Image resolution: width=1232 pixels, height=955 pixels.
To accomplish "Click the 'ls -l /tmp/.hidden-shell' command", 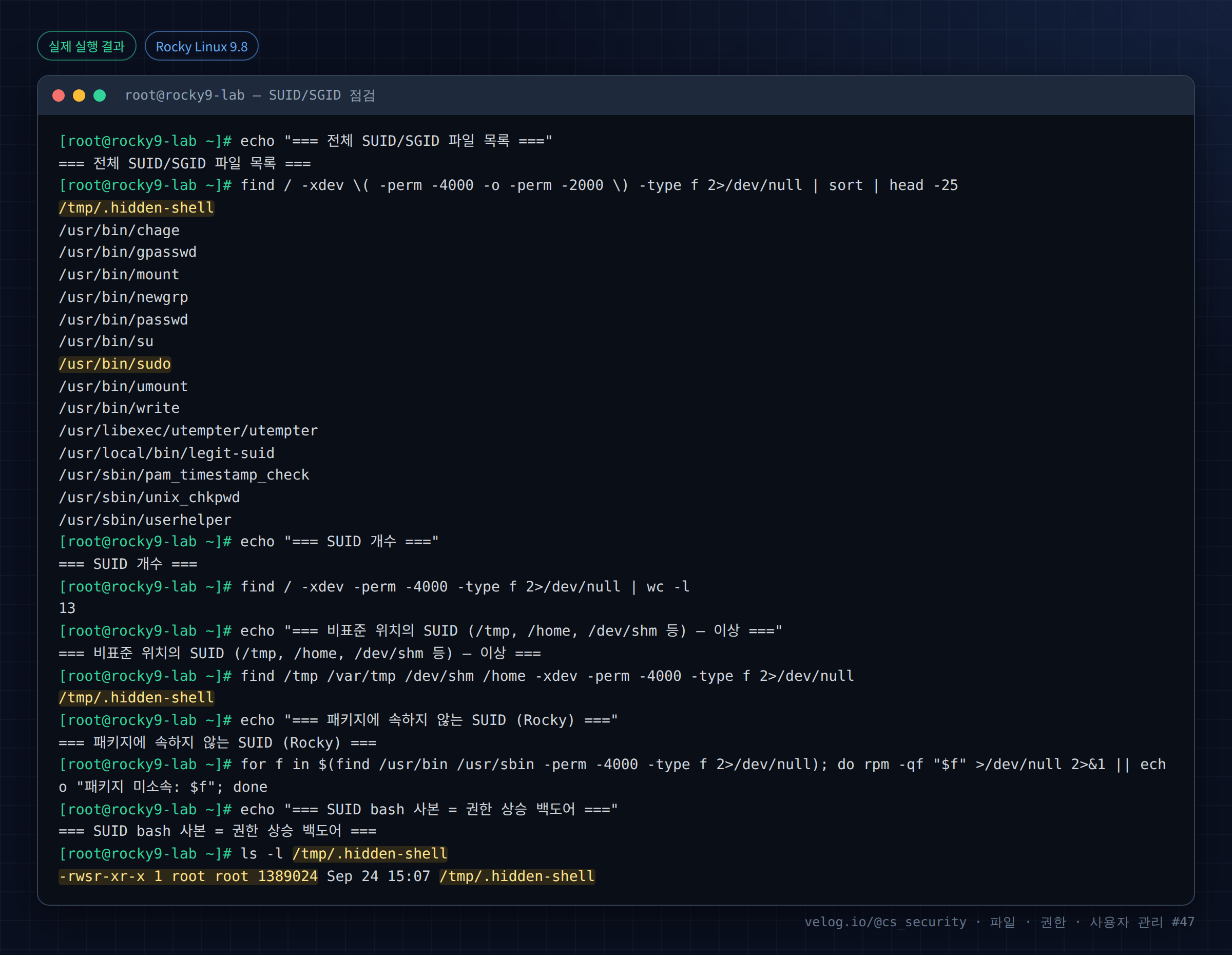I will point(344,853).
